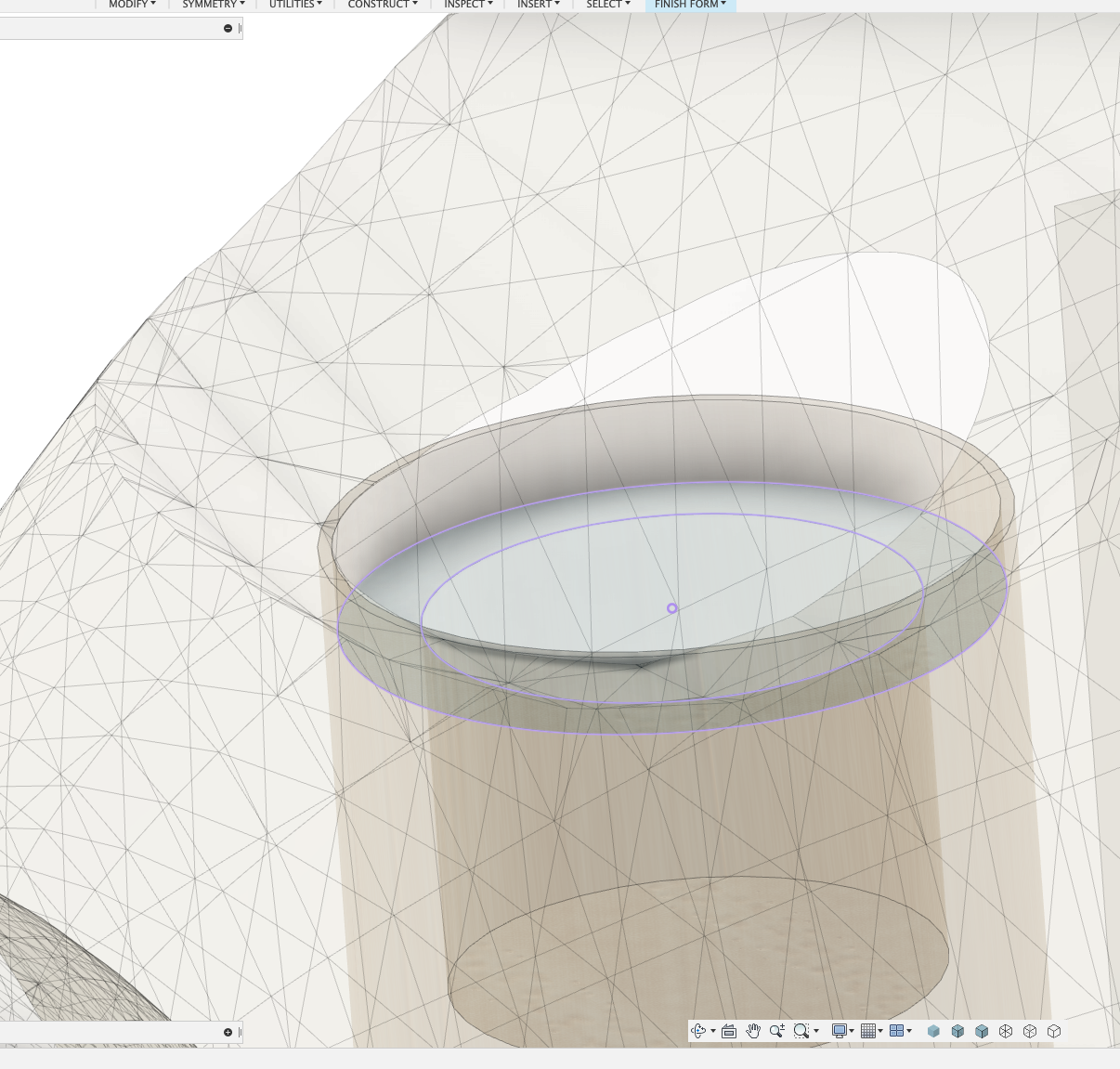
Task: Select the Zoom tool
Action: [775, 1030]
